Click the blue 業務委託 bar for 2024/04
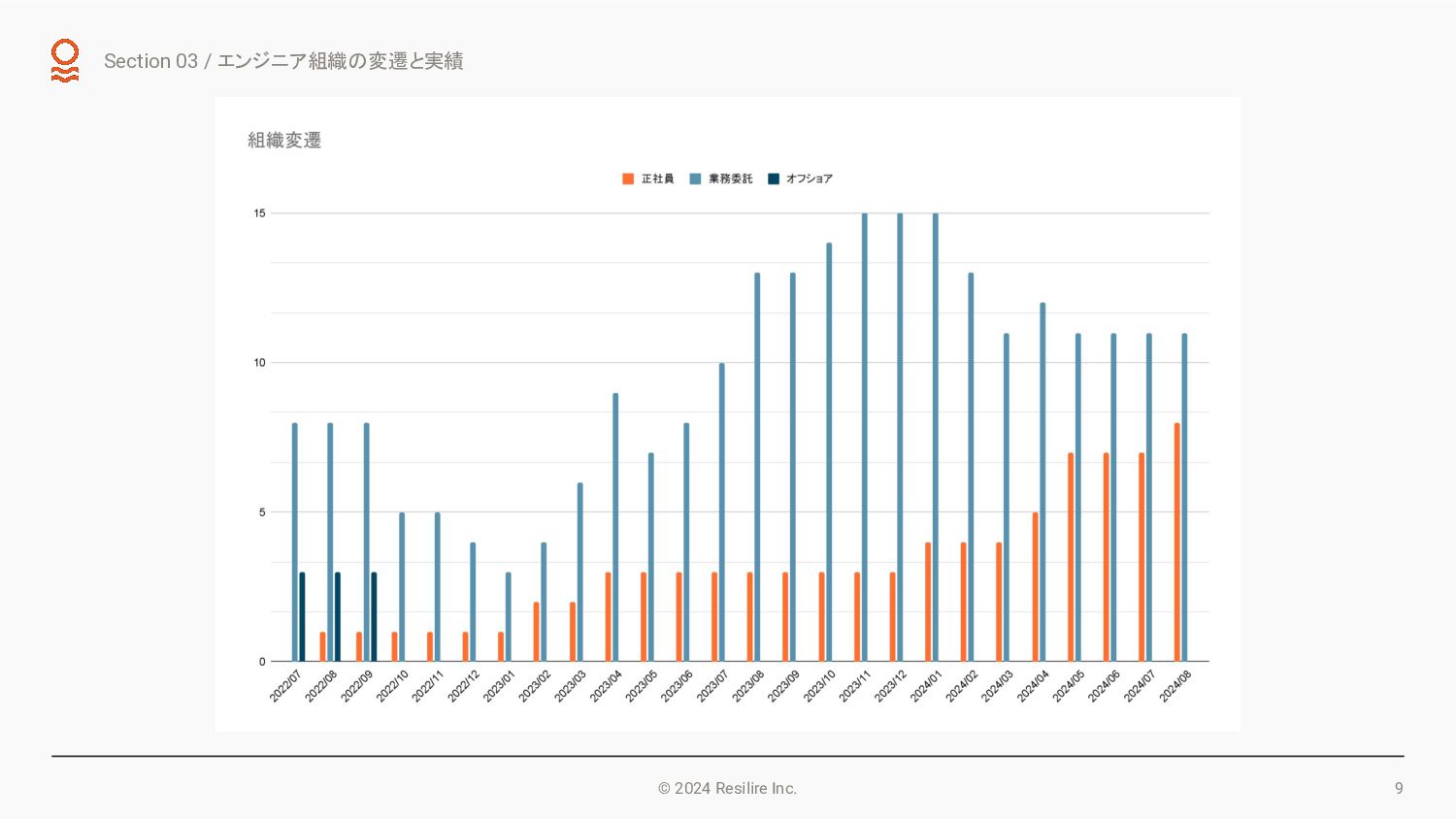 pyautogui.click(x=1042, y=482)
